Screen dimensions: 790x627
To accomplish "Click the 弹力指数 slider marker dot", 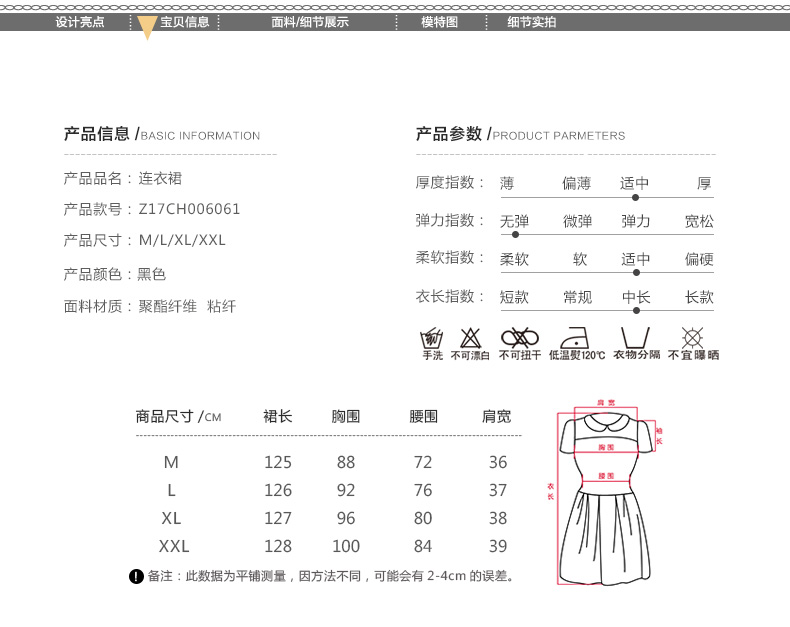I will 515,235.
